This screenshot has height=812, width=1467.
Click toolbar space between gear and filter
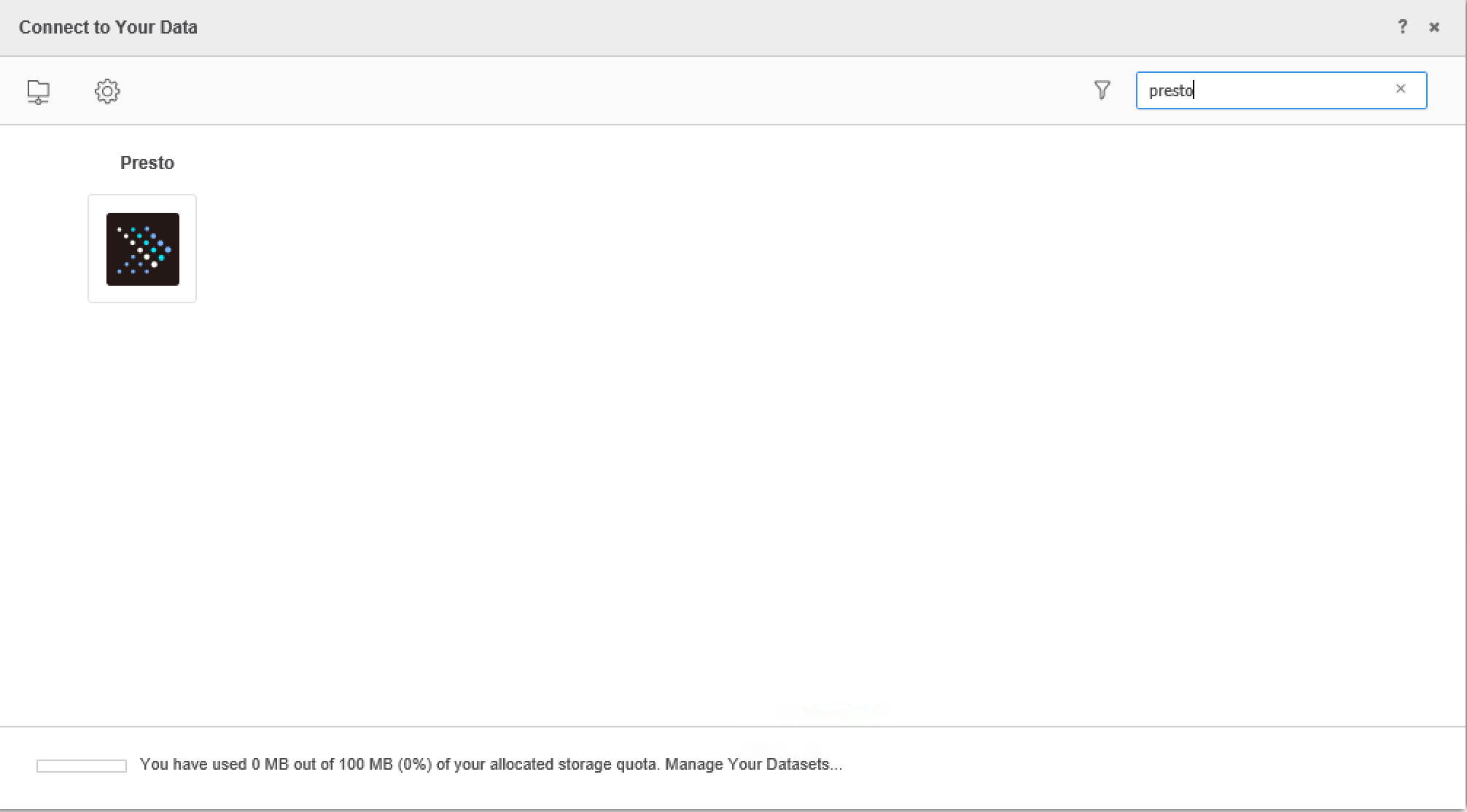(x=583, y=91)
